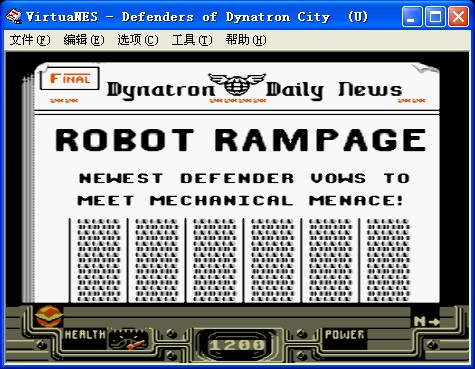Open the 文件(F) menu
This screenshot has height=369, width=475.
coord(30,40)
